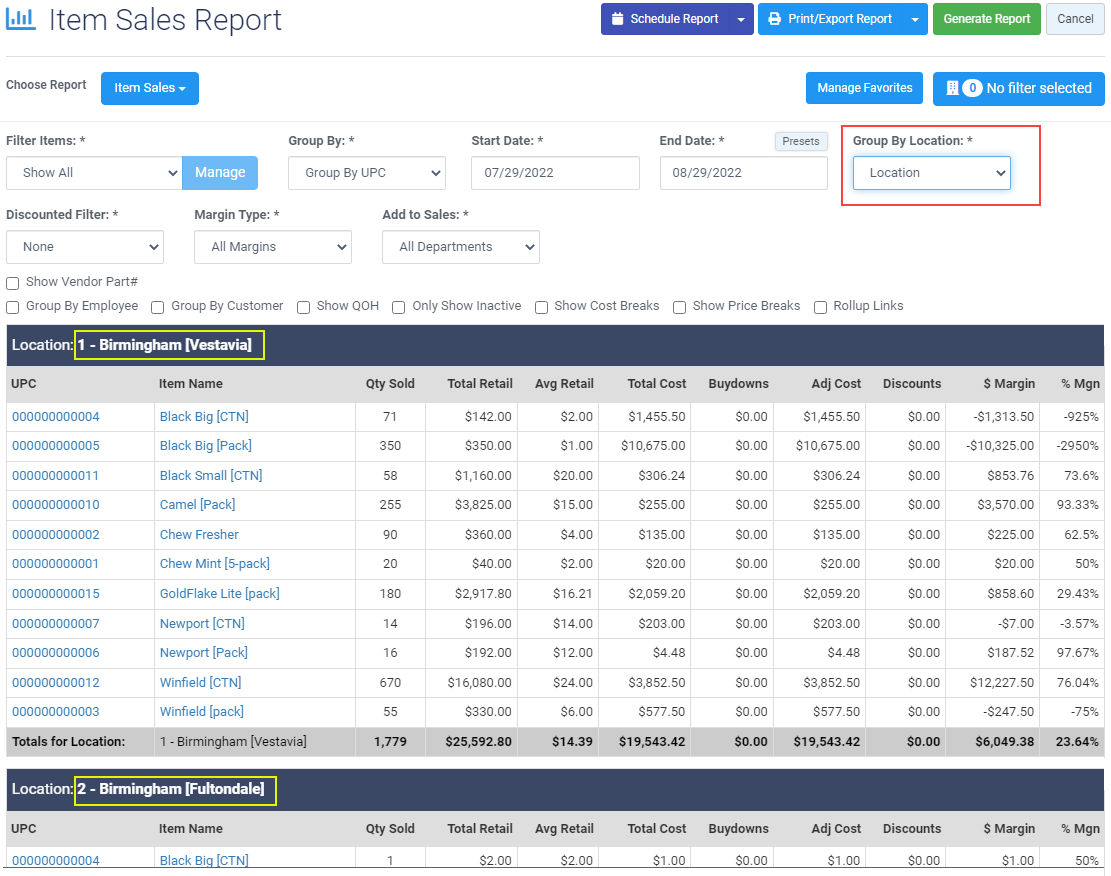The width and height of the screenshot is (1111, 876).
Task: Open the Chew Mint [5-pack] item link
Action: pyautogui.click(x=215, y=563)
